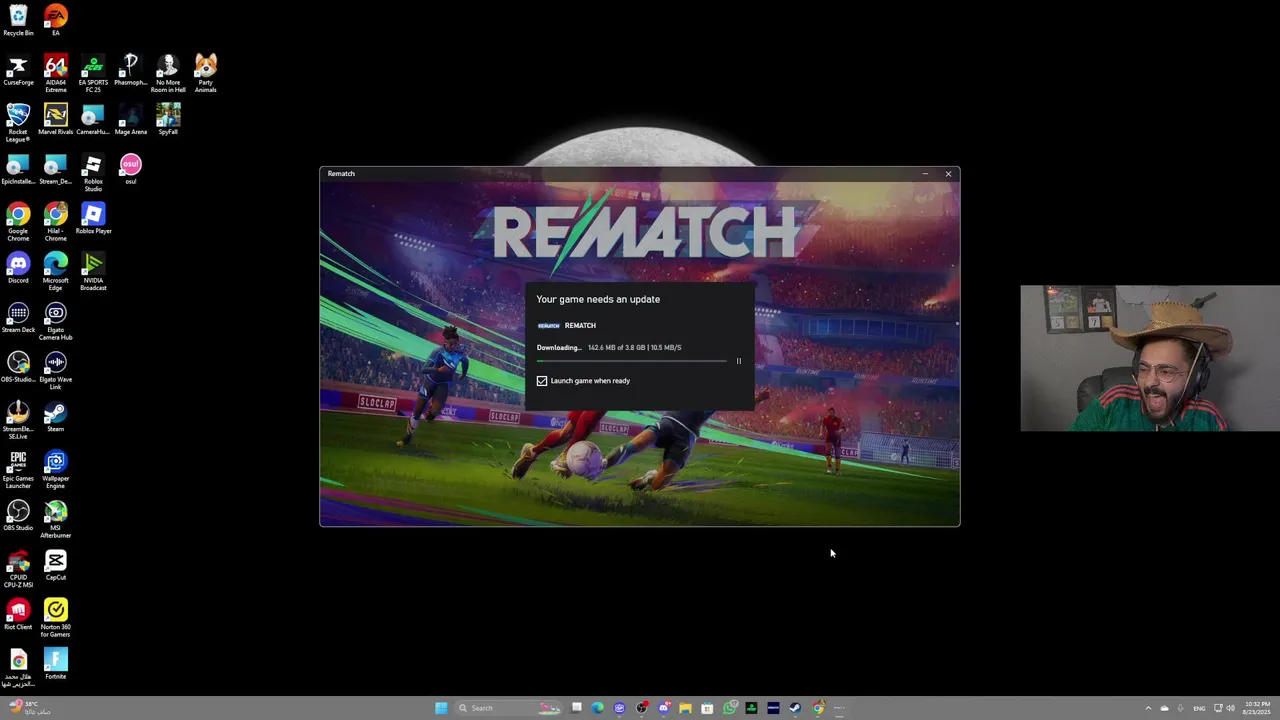Image resolution: width=1280 pixels, height=720 pixels.
Task: Select the Wallpaper Engine desktop icon
Action: [x=56, y=469]
